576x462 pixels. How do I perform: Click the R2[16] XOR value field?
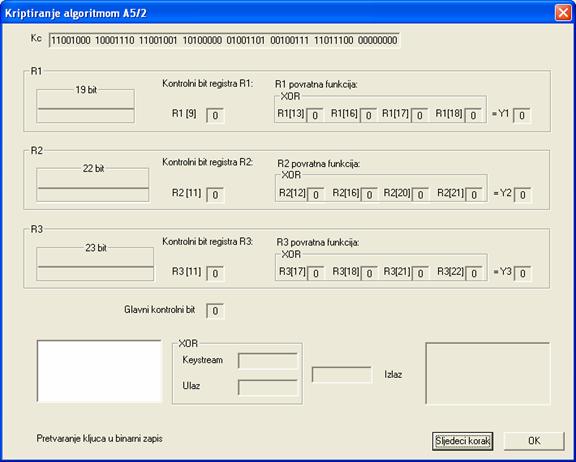[369, 195]
